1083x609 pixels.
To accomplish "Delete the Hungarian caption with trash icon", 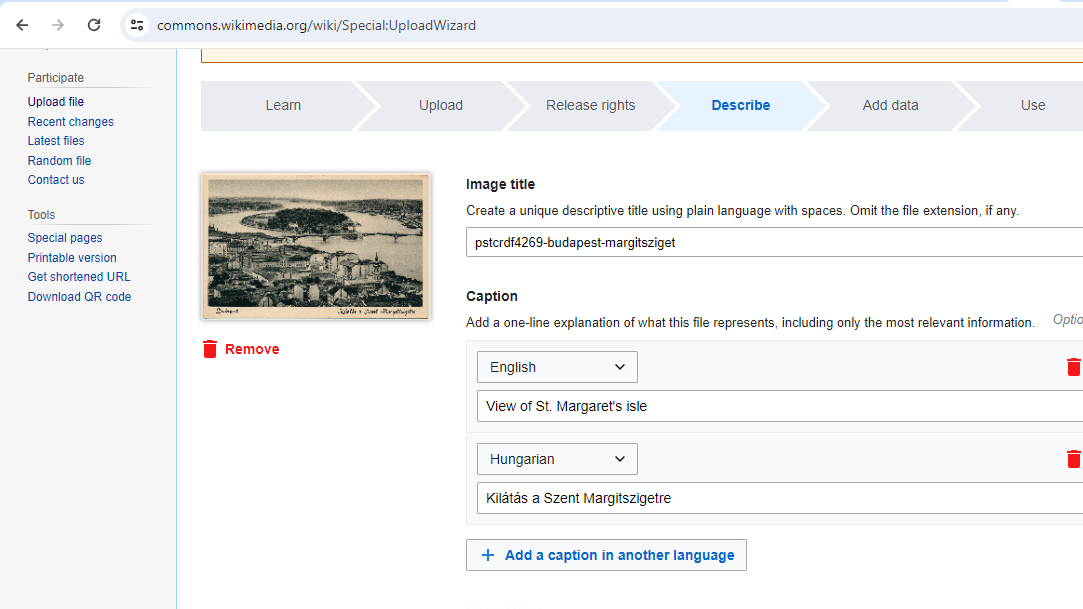I will point(1073,459).
